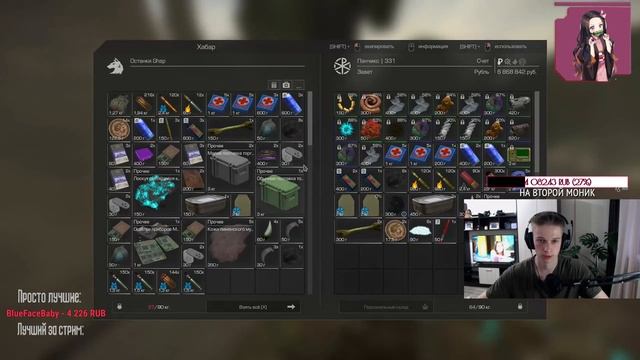Image resolution: width=640 pixels, height=360 pixels.
Task: Select the white fang item marked 4x
Action: click(x=268, y=231)
